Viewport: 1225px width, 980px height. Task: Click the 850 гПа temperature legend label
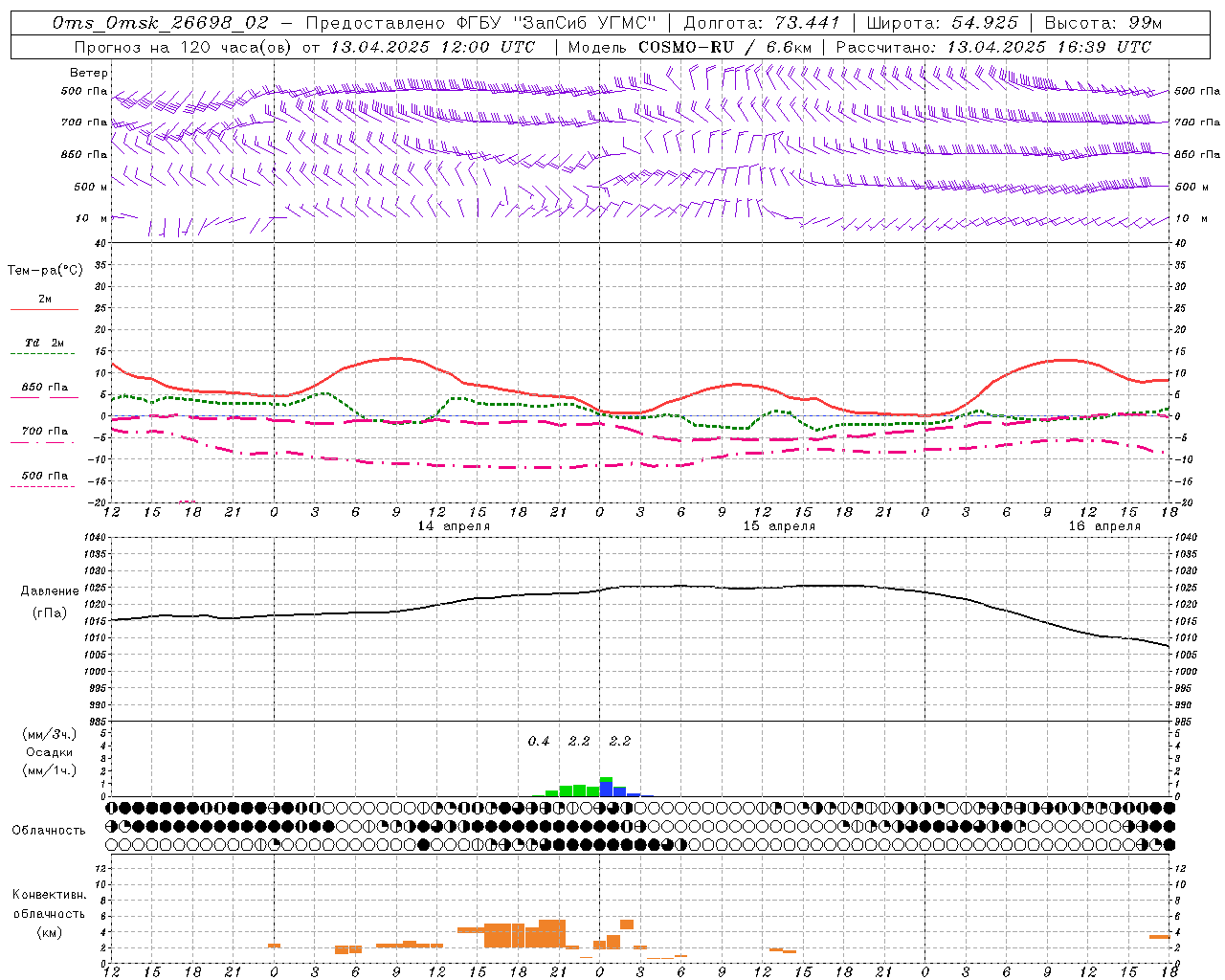click(x=45, y=388)
